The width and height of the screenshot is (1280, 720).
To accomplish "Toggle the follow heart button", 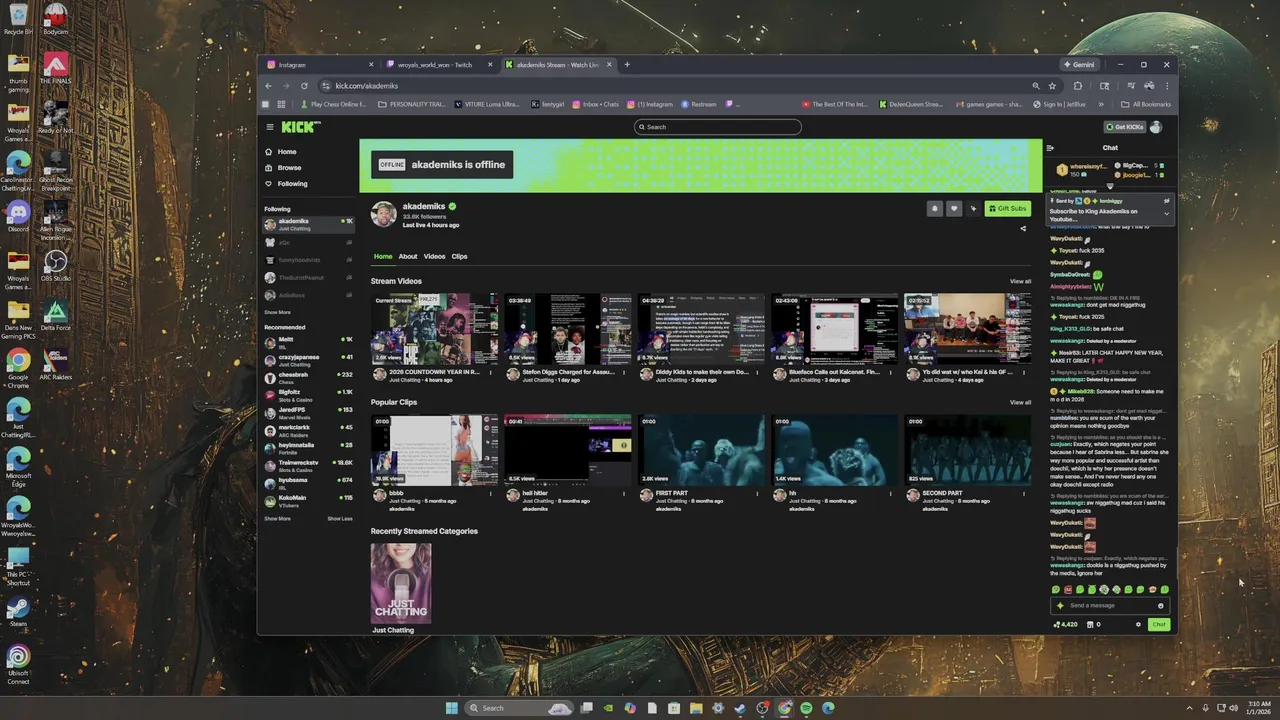I will click(x=954, y=209).
